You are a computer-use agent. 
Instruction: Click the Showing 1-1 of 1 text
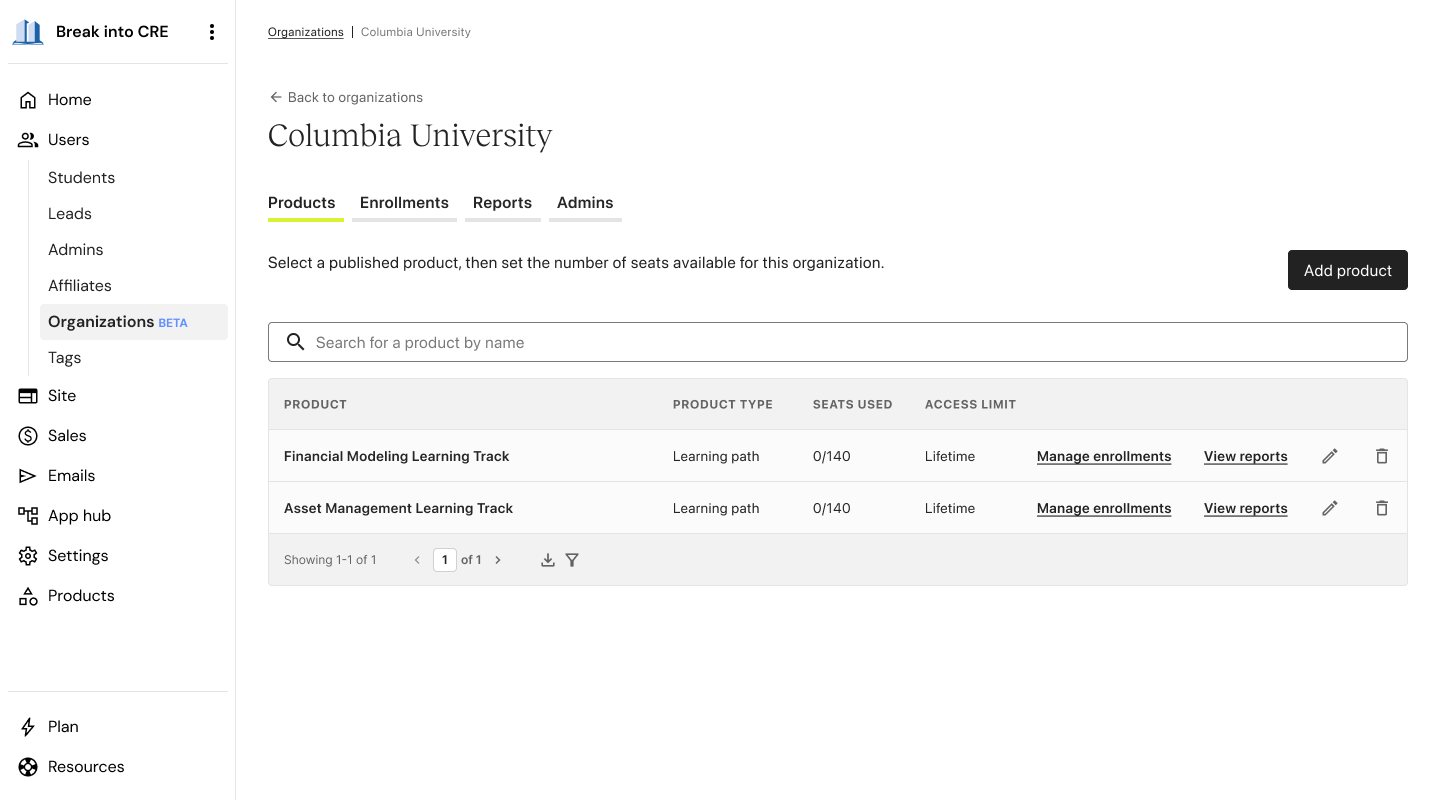(330, 560)
